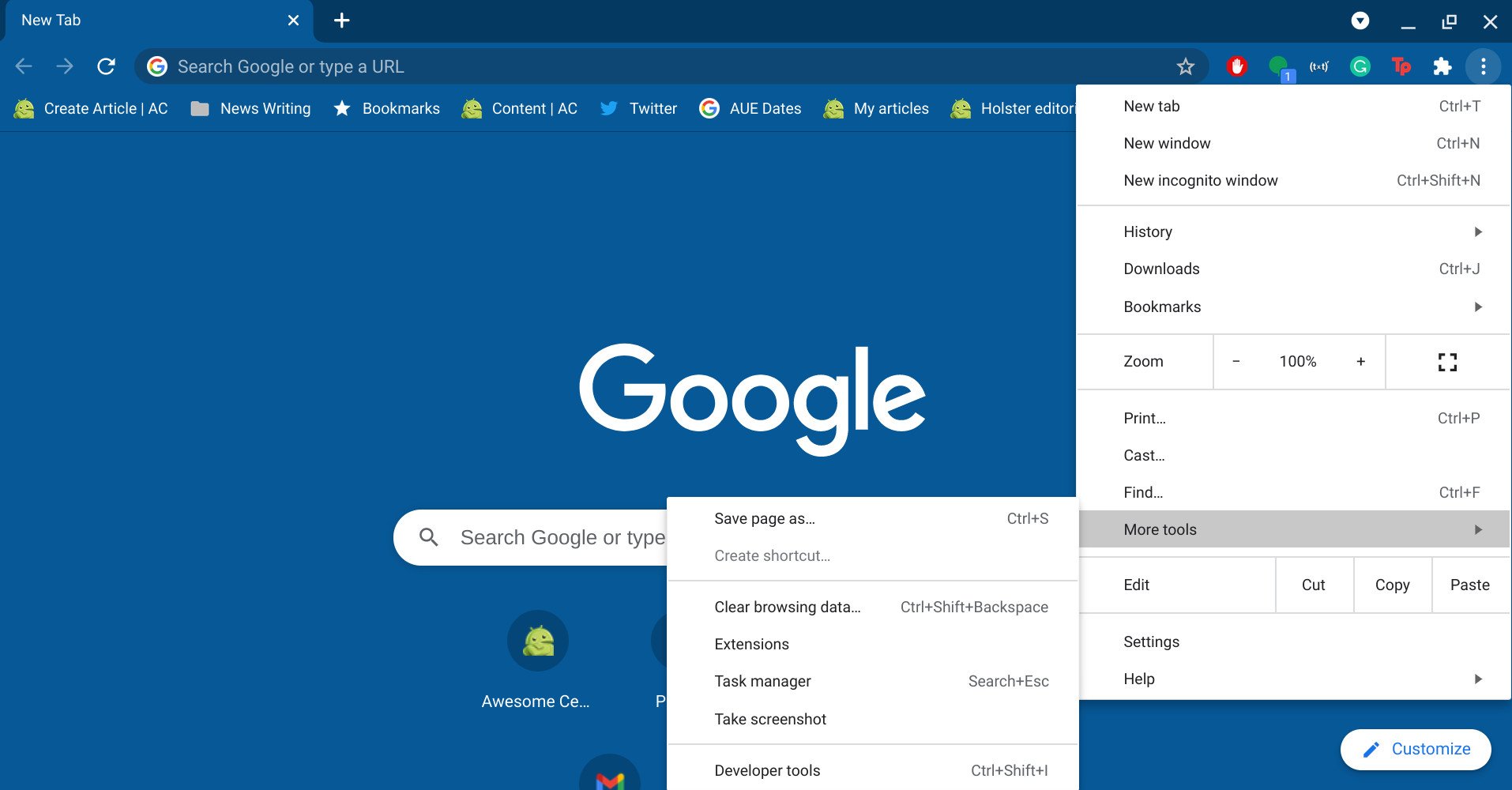Viewport: 1512px width, 790px height.
Task: Close the Chrome three-dot menu button
Action: click(x=1483, y=66)
